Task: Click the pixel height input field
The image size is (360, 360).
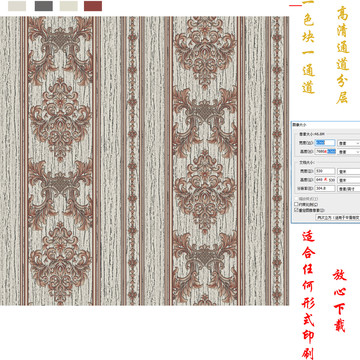Action: point(325,151)
